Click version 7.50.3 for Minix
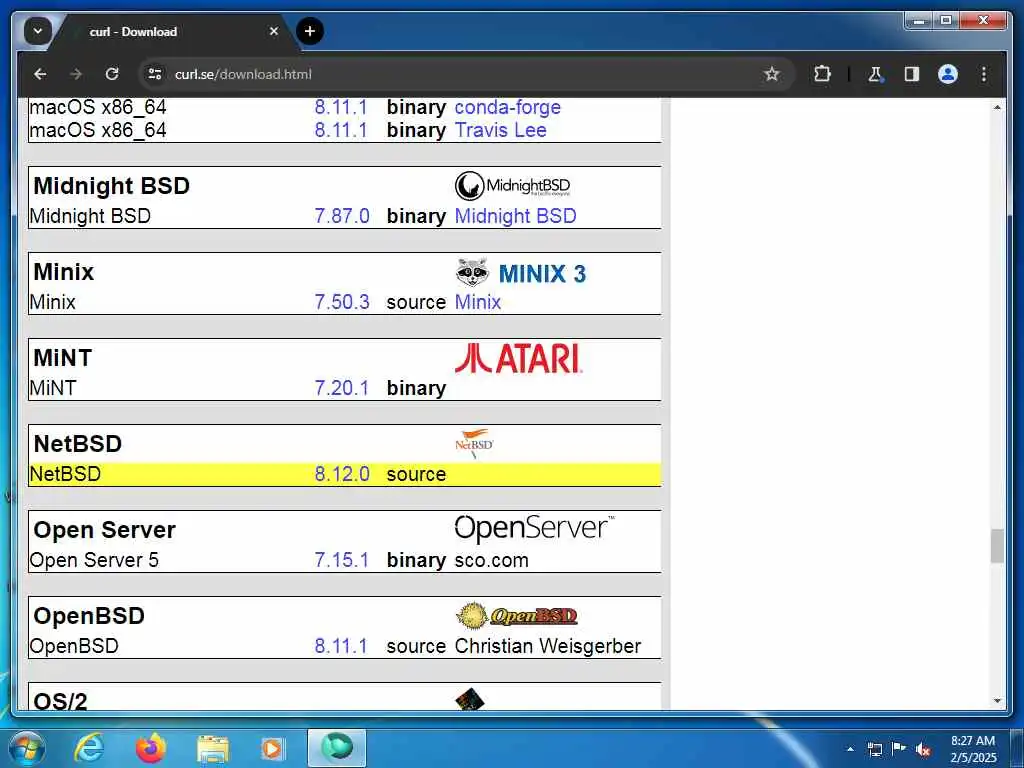This screenshot has width=1024, height=768. 342,302
